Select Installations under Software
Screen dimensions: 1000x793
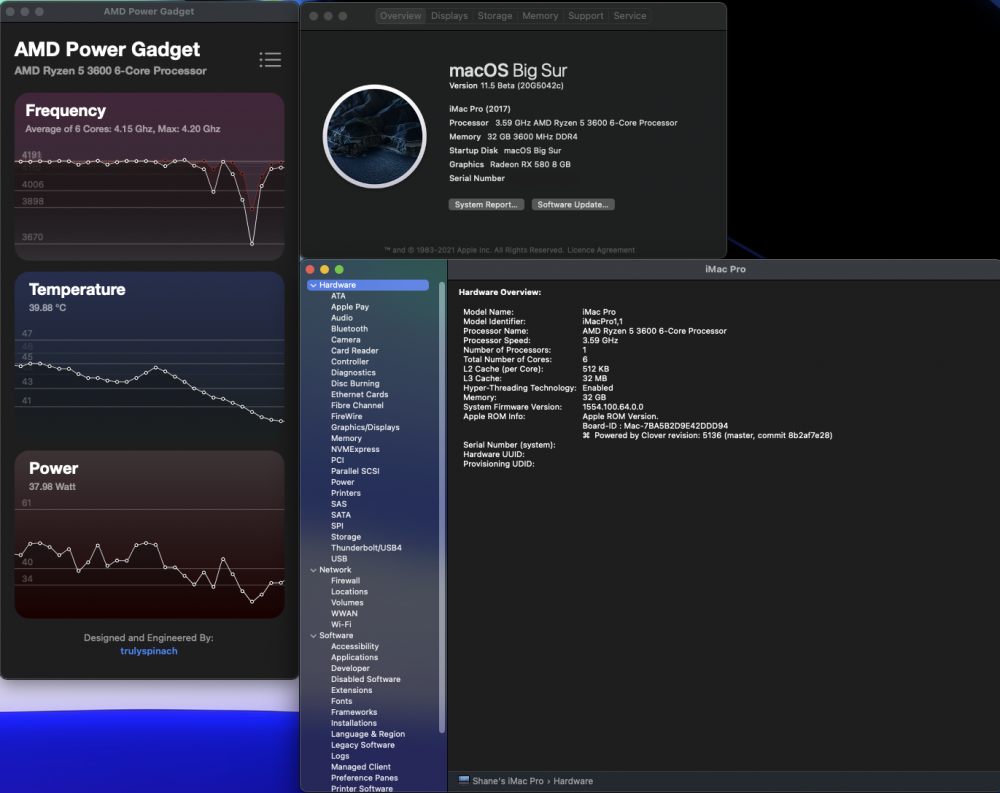[353, 723]
